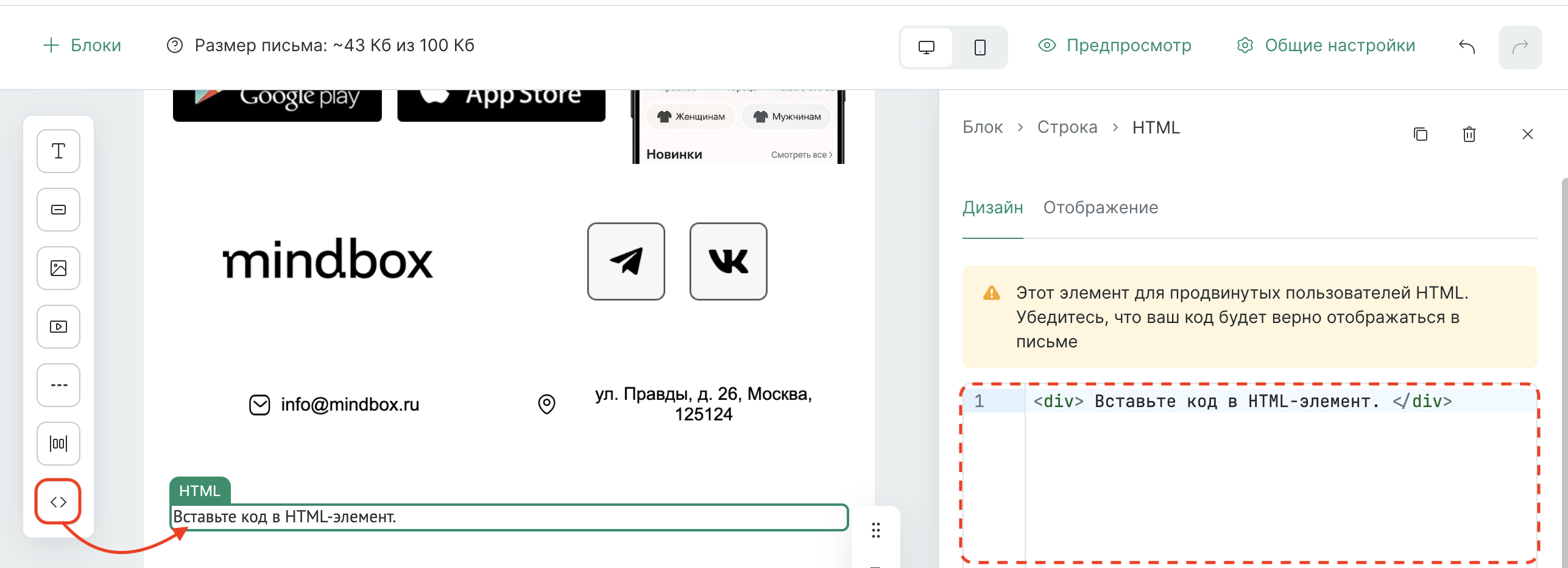The image size is (1568, 568).
Task: Open the Блоки add panel
Action: [x=82, y=45]
